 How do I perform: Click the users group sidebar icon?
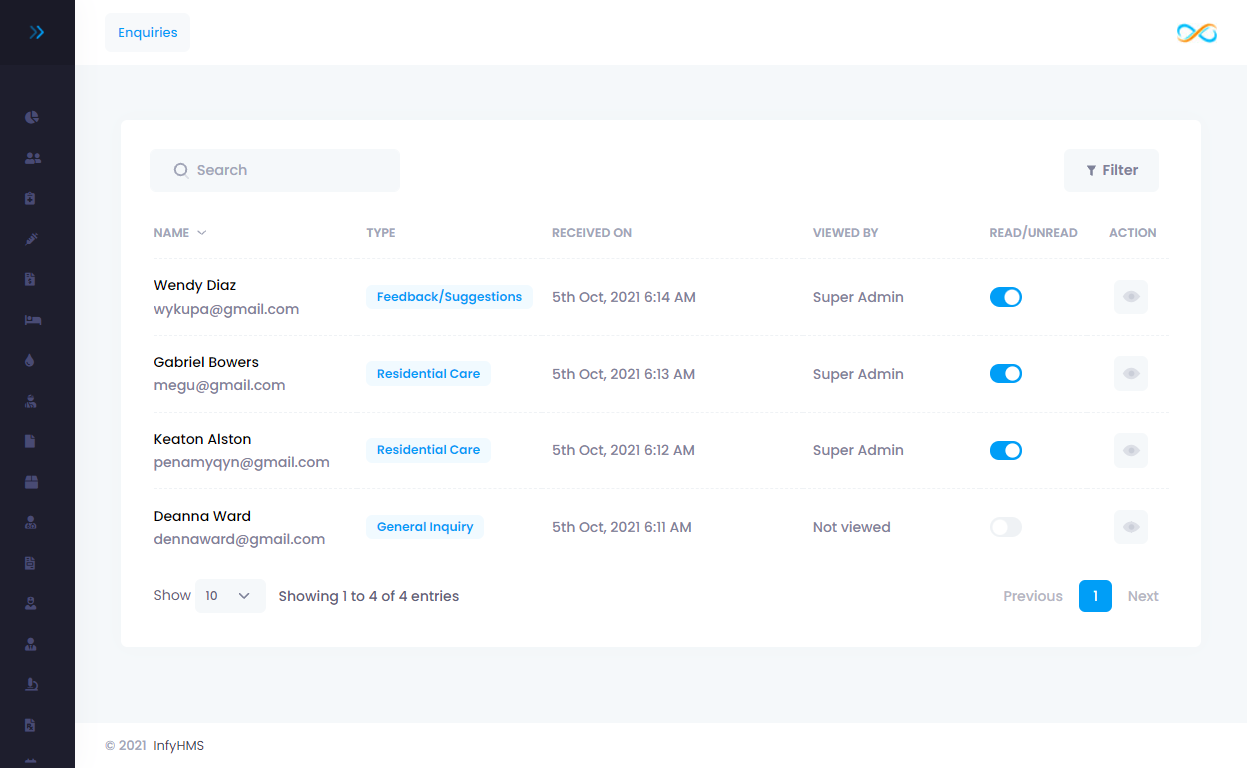32,158
